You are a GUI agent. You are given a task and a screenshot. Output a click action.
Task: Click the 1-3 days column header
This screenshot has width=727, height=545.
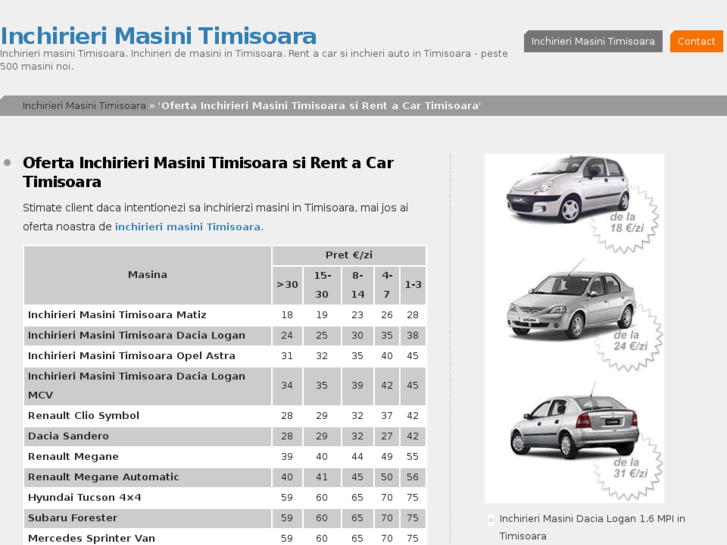[413, 285]
